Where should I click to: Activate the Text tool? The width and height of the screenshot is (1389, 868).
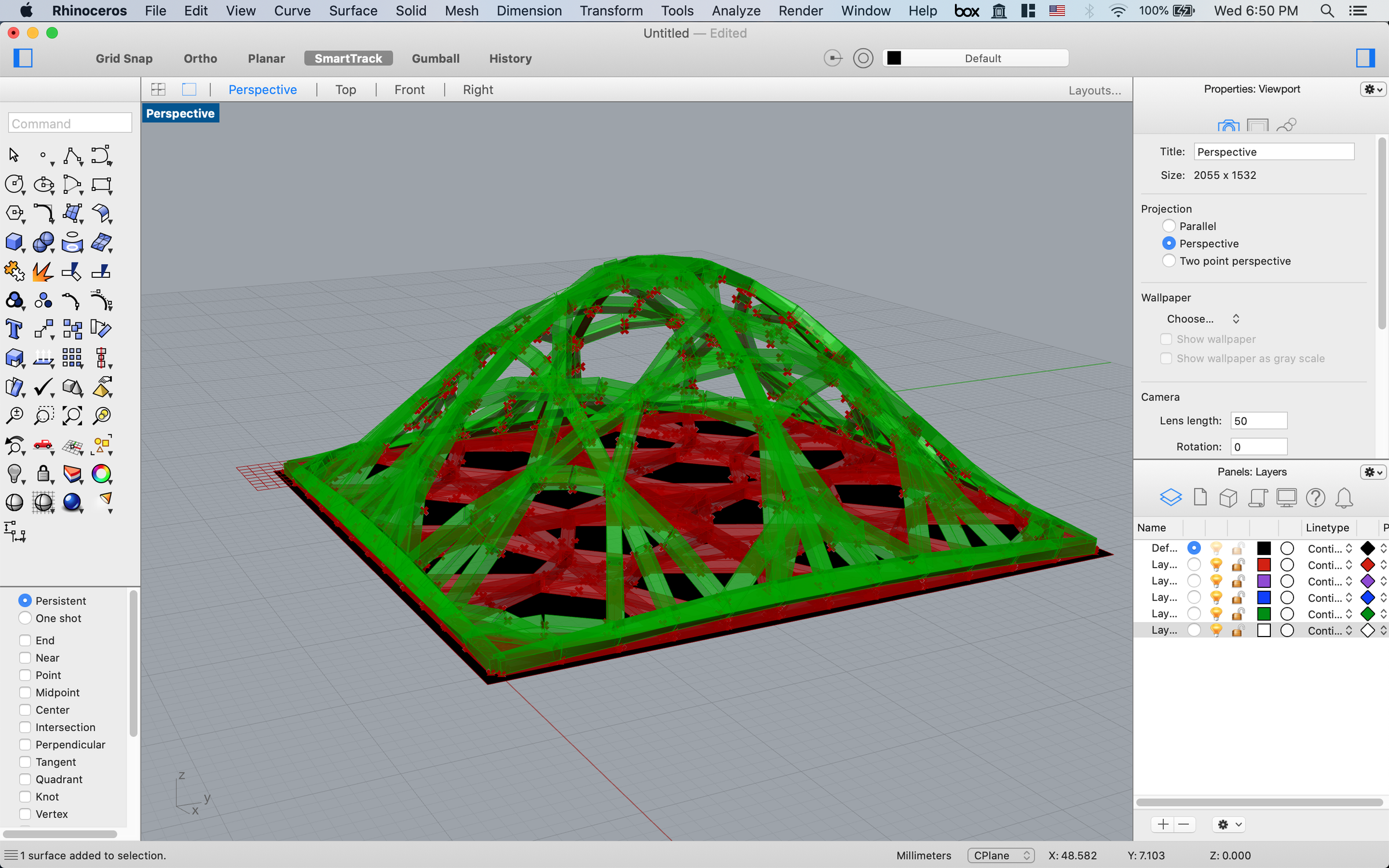(14, 329)
